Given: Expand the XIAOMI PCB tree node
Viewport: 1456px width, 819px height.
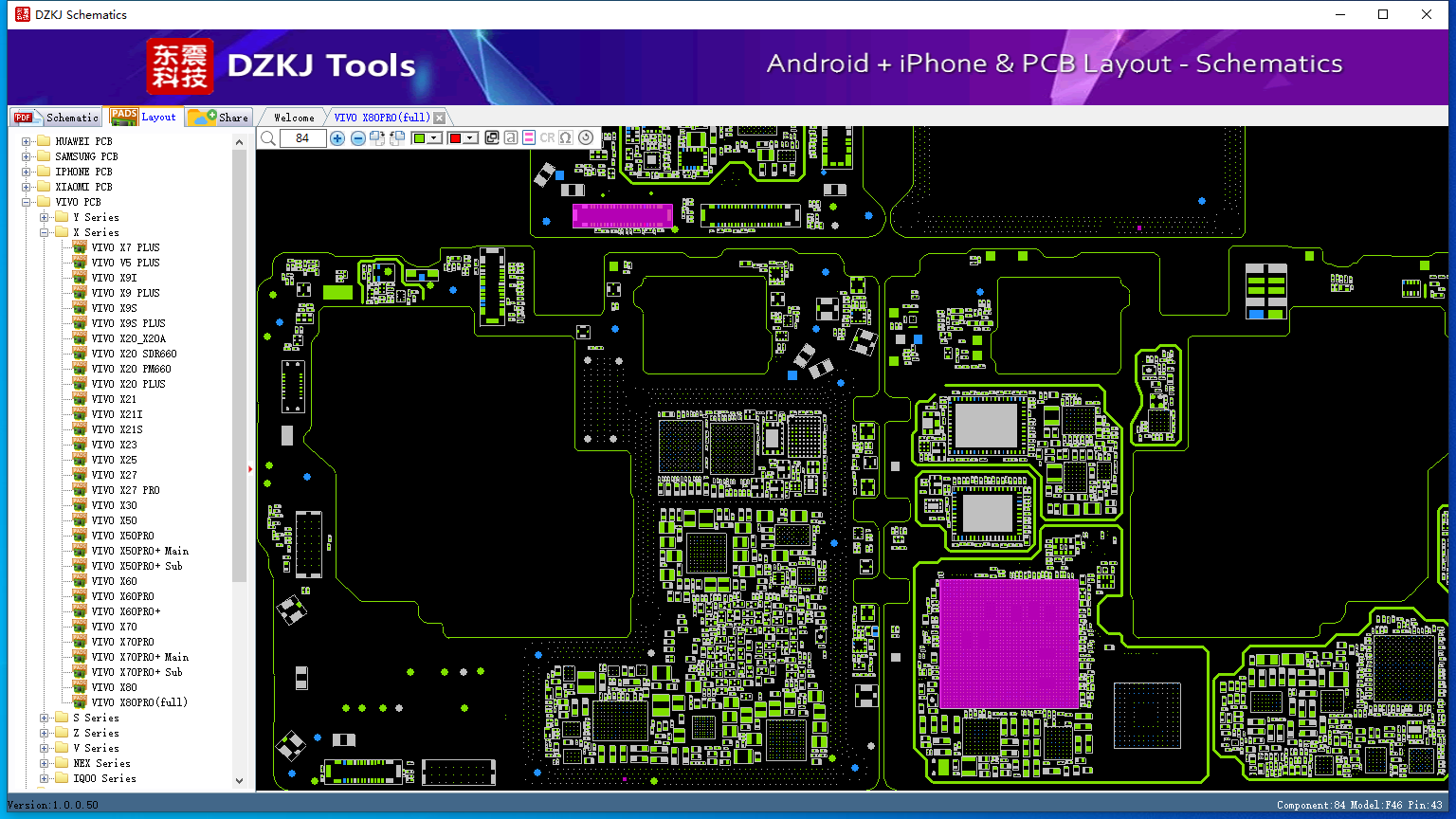Looking at the screenshot, I should (x=27, y=187).
